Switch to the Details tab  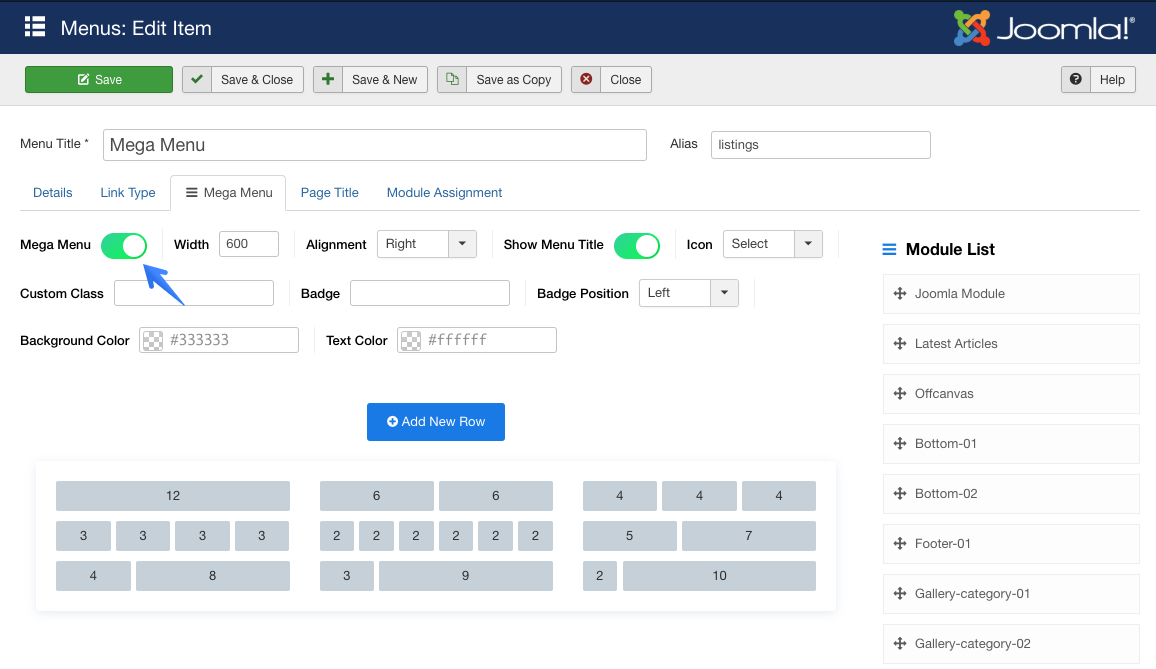pyautogui.click(x=53, y=193)
